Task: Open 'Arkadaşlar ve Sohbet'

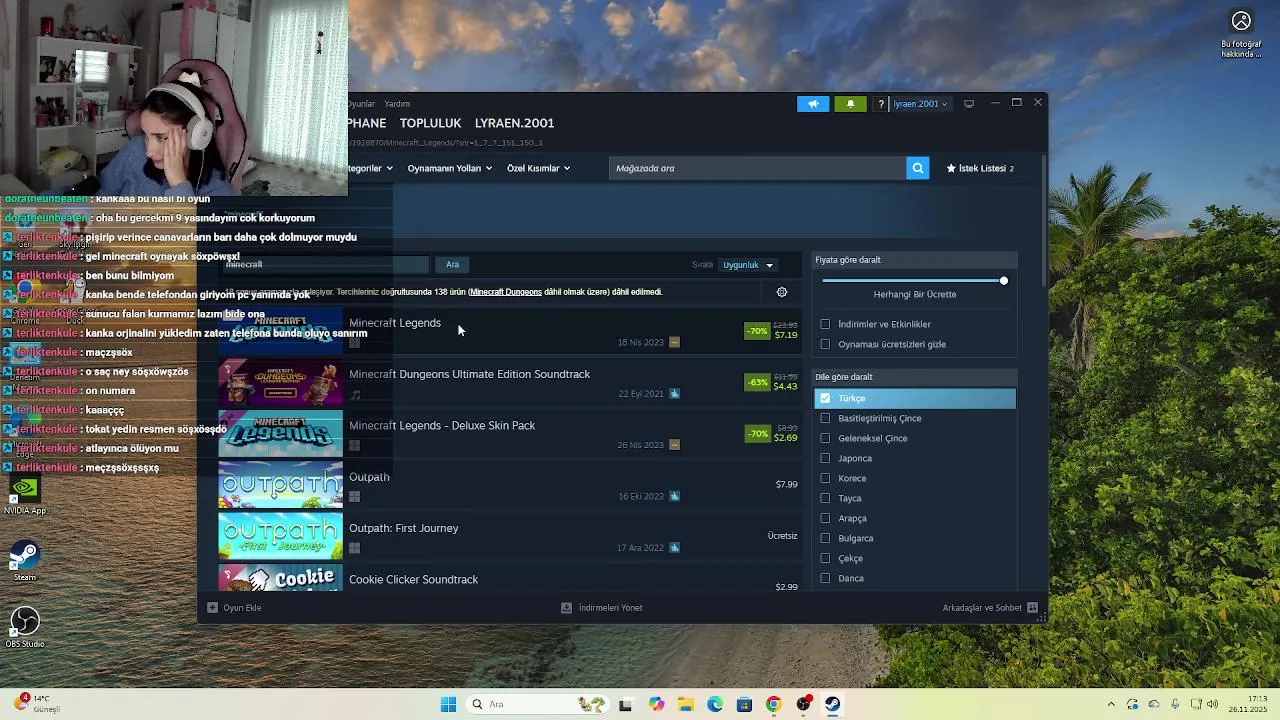Action: pos(990,608)
